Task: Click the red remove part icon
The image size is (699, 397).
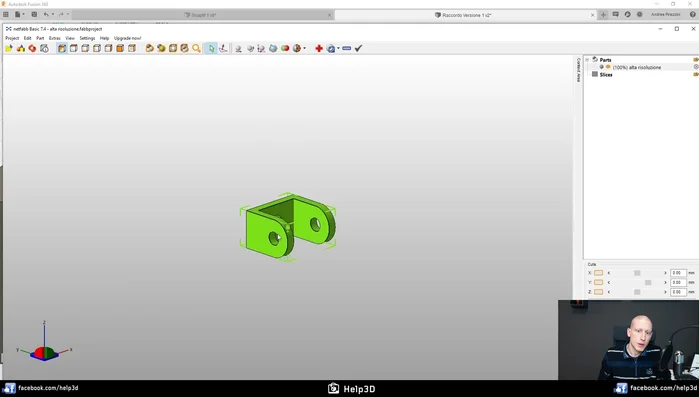Action: pyautogui.click(x=32, y=48)
